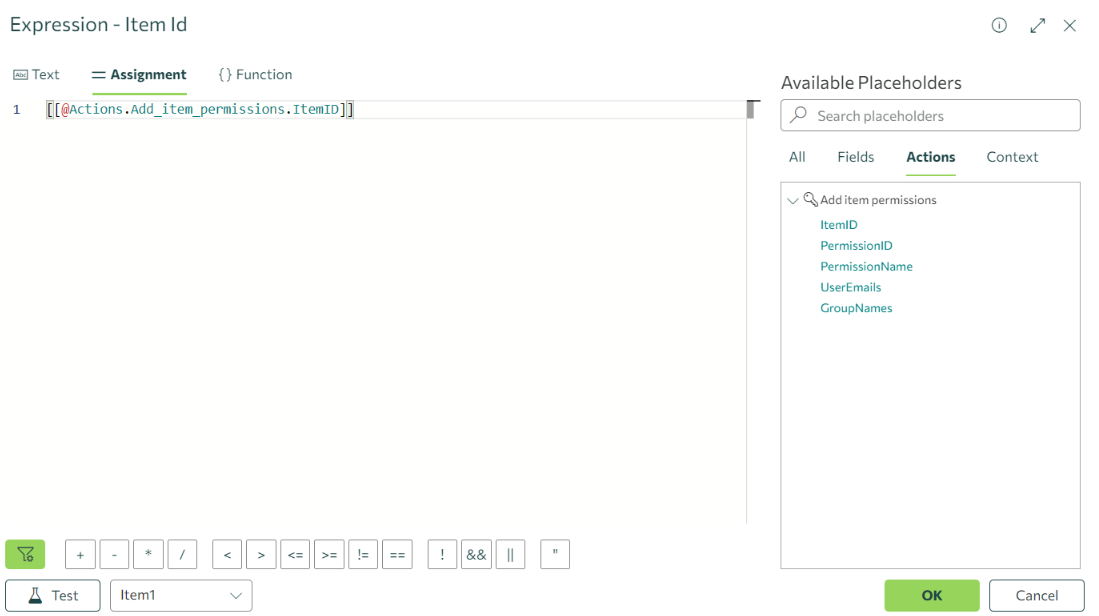Click in Search placeholders field
This screenshot has width=1099, height=616.
(x=931, y=116)
